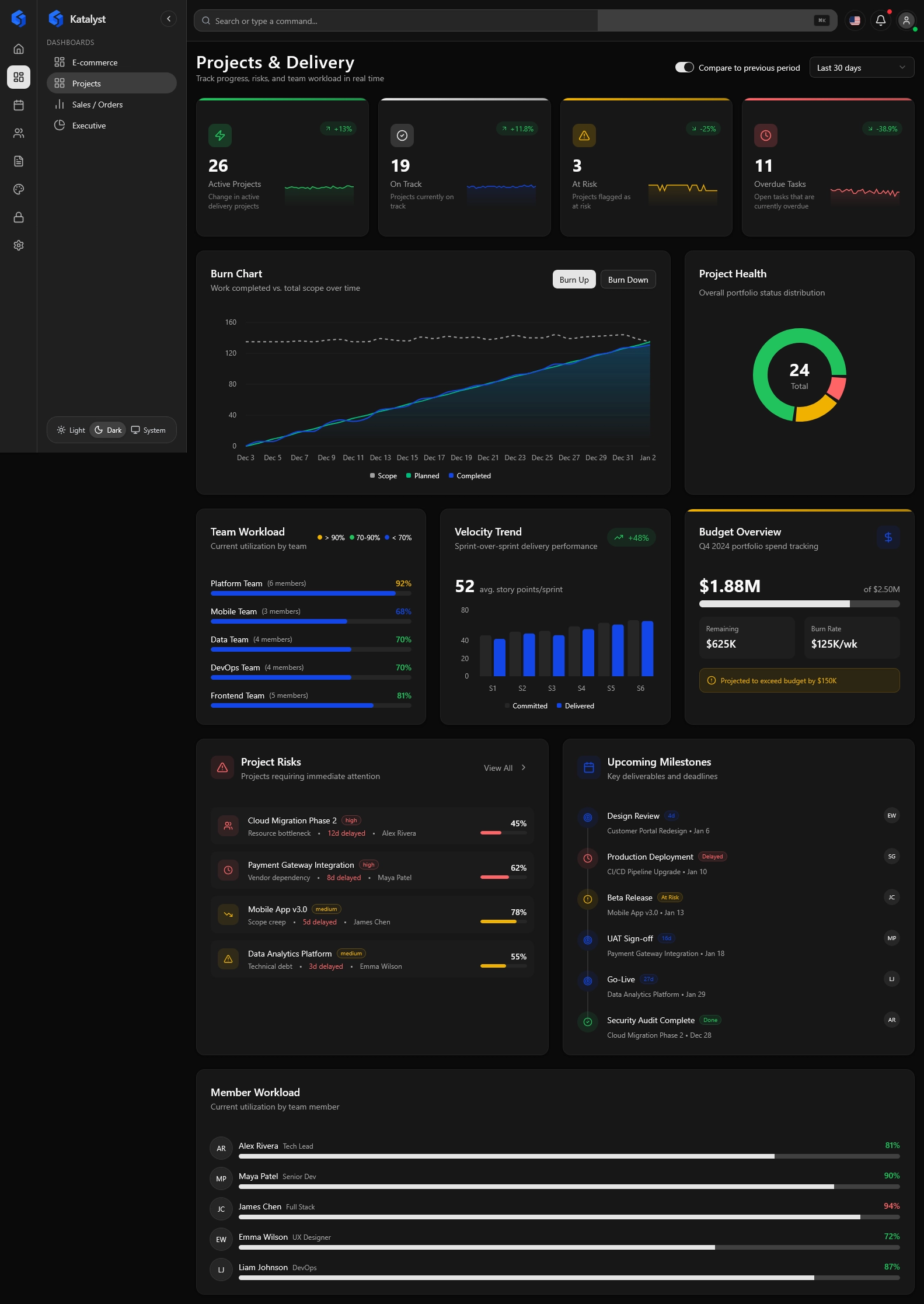Open the Last 30 days dropdown
Viewport: 924px width, 1304px height.
(x=861, y=68)
